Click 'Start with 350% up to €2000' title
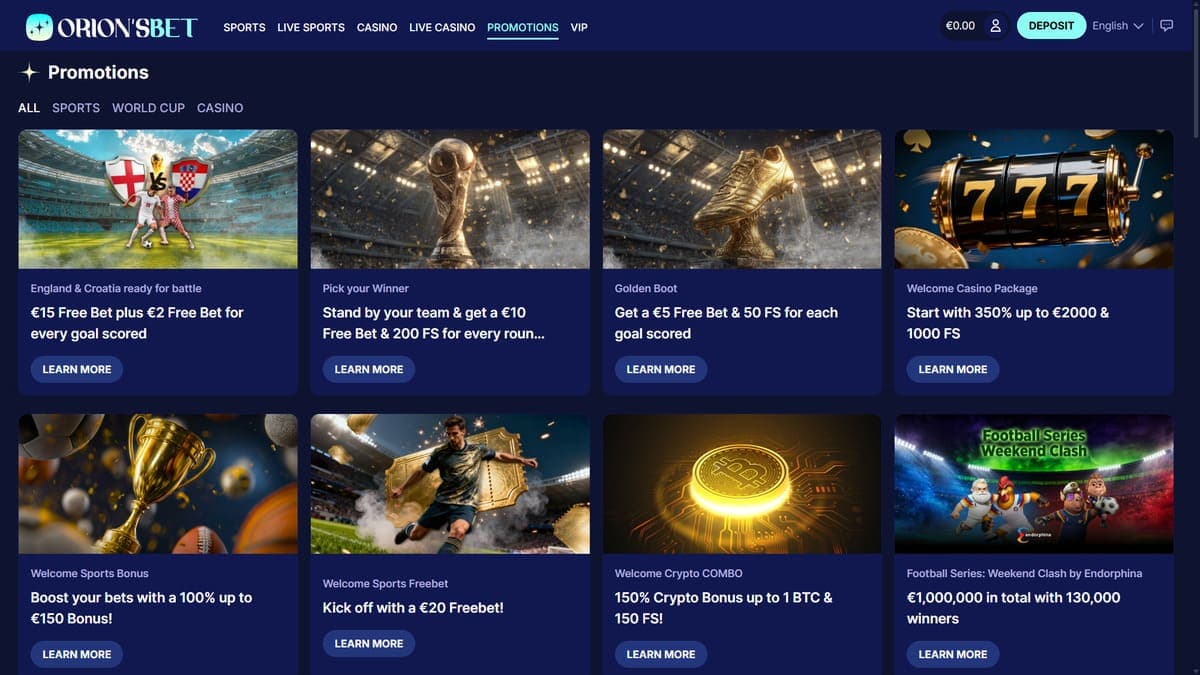Screen dimensions: 1200x675 point(1008,323)
